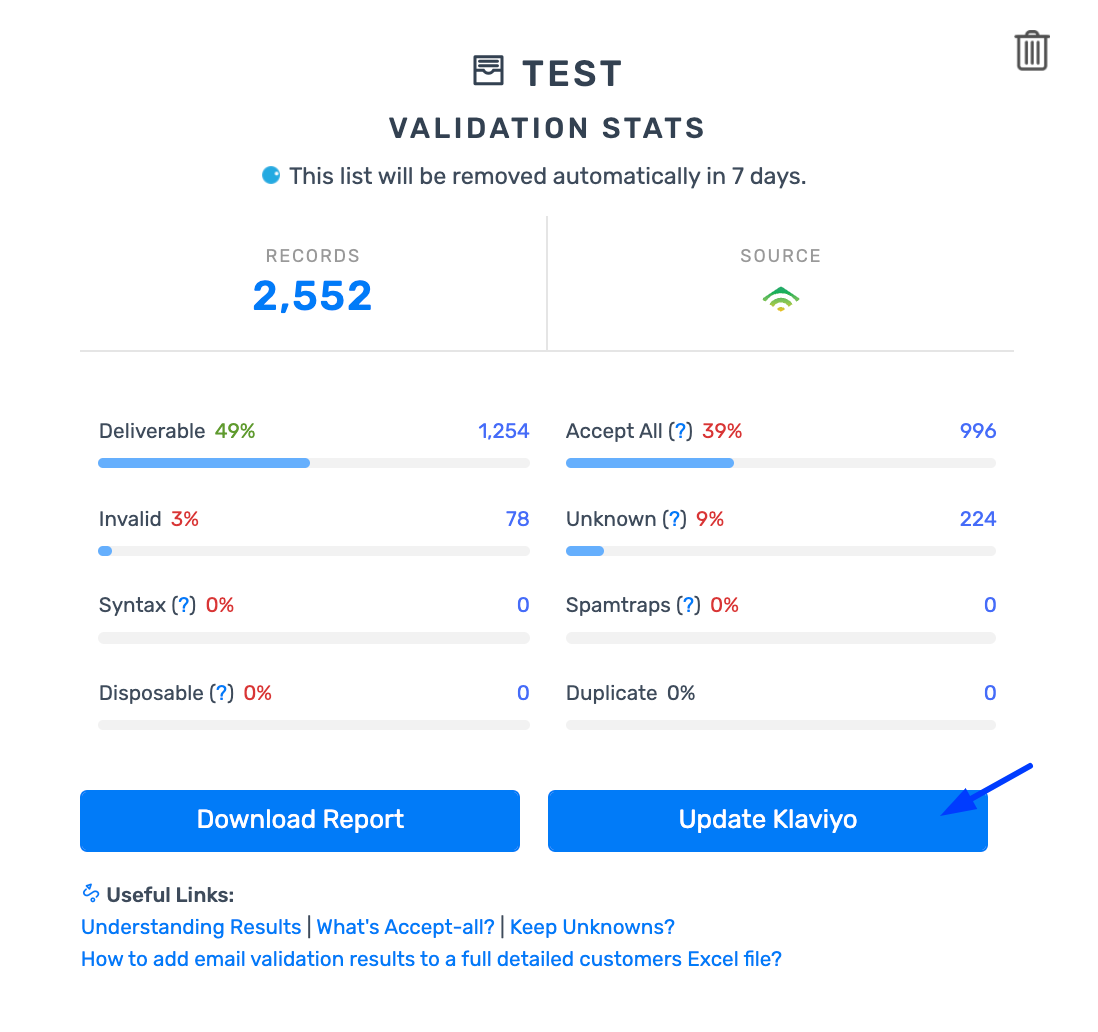Delete the list via trash icon
The height and width of the screenshot is (1032, 1098).
click(x=1031, y=51)
